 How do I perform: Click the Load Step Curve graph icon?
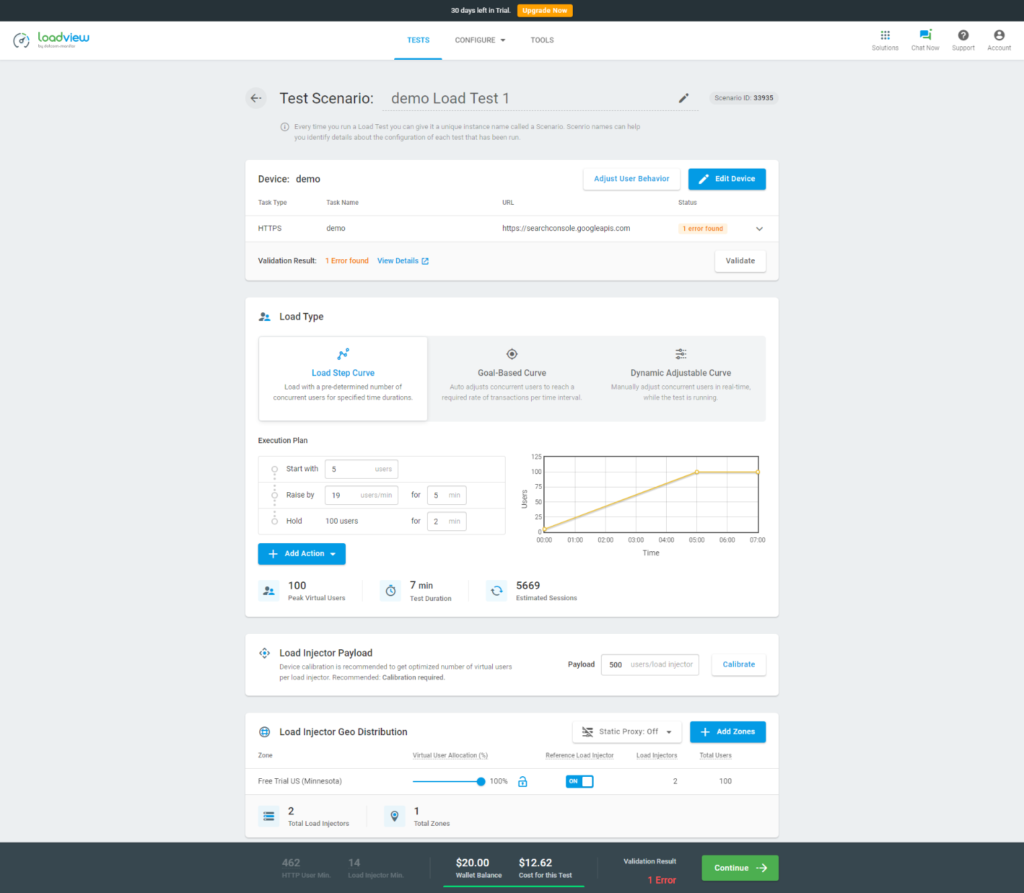343,354
